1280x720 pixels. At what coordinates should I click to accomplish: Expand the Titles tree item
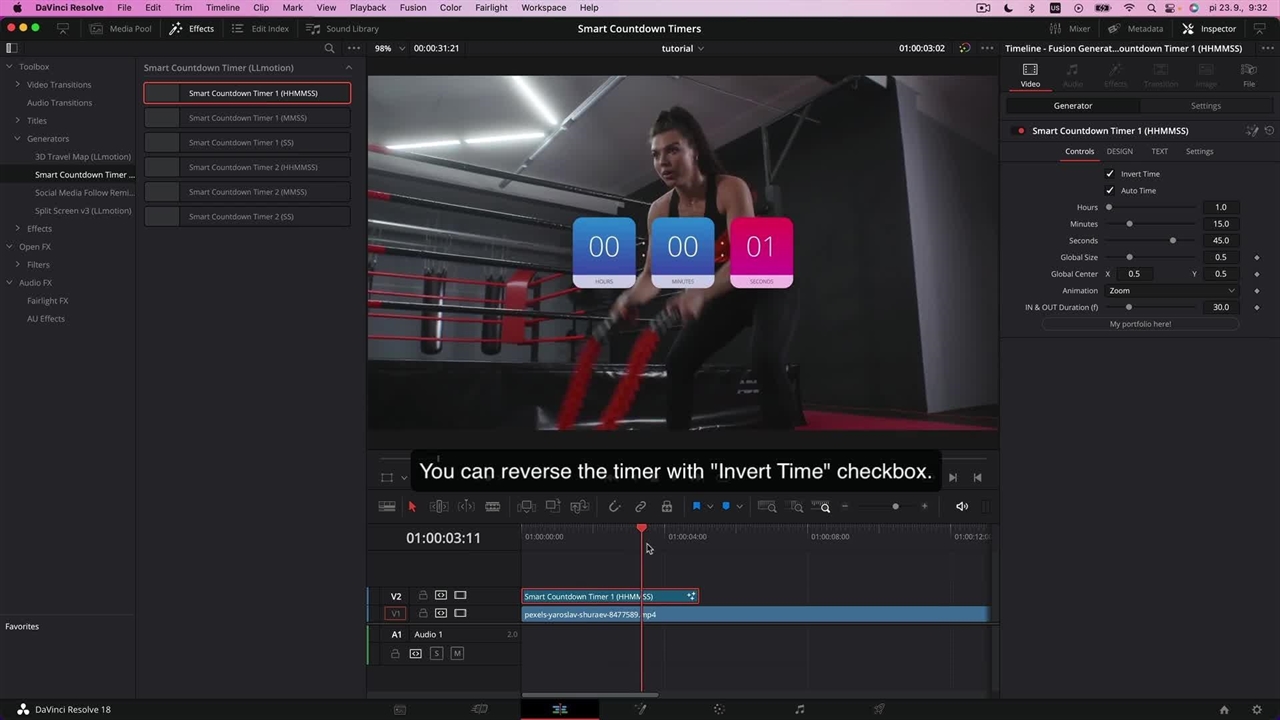(x=18, y=121)
